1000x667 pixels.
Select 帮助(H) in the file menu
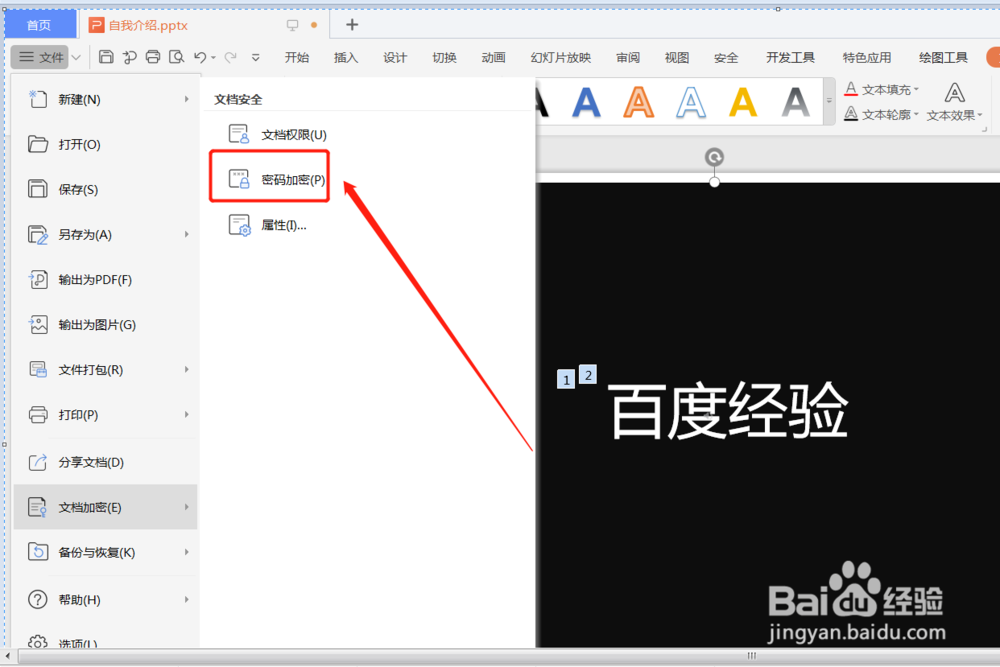point(105,600)
